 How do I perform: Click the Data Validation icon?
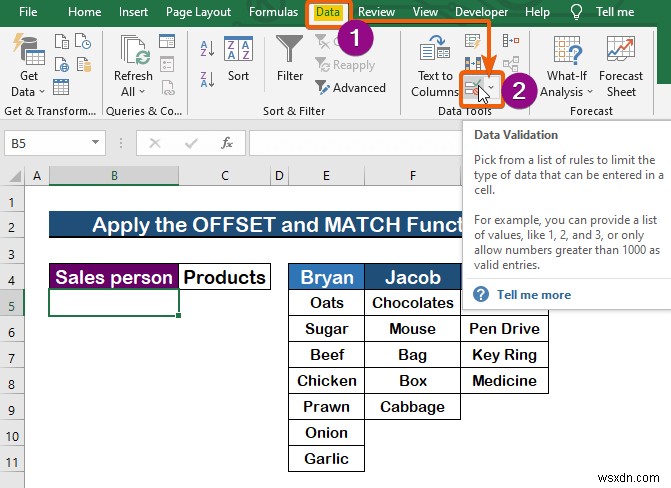pos(473,89)
